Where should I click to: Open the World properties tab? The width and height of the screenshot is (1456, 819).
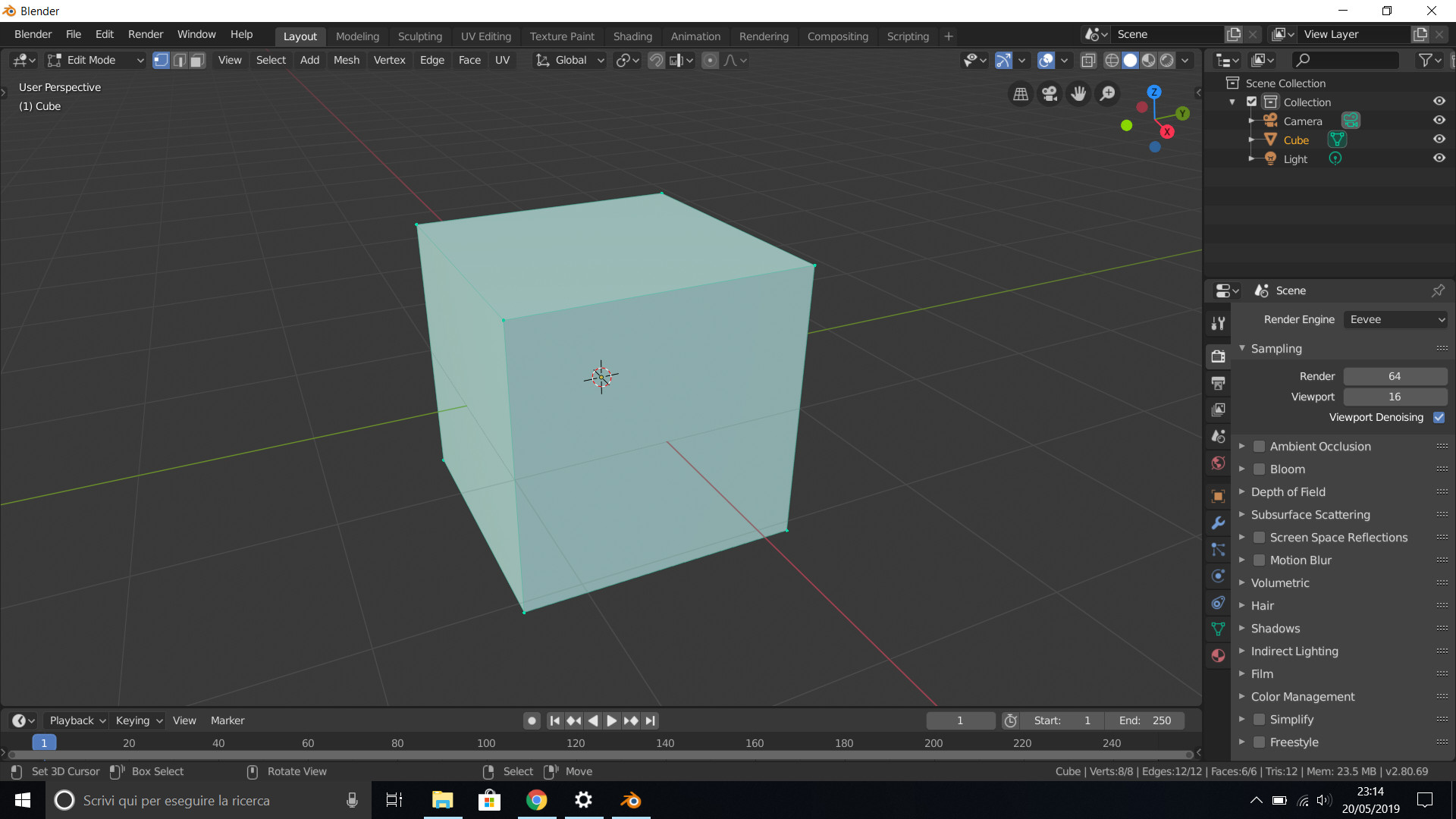[x=1219, y=463]
